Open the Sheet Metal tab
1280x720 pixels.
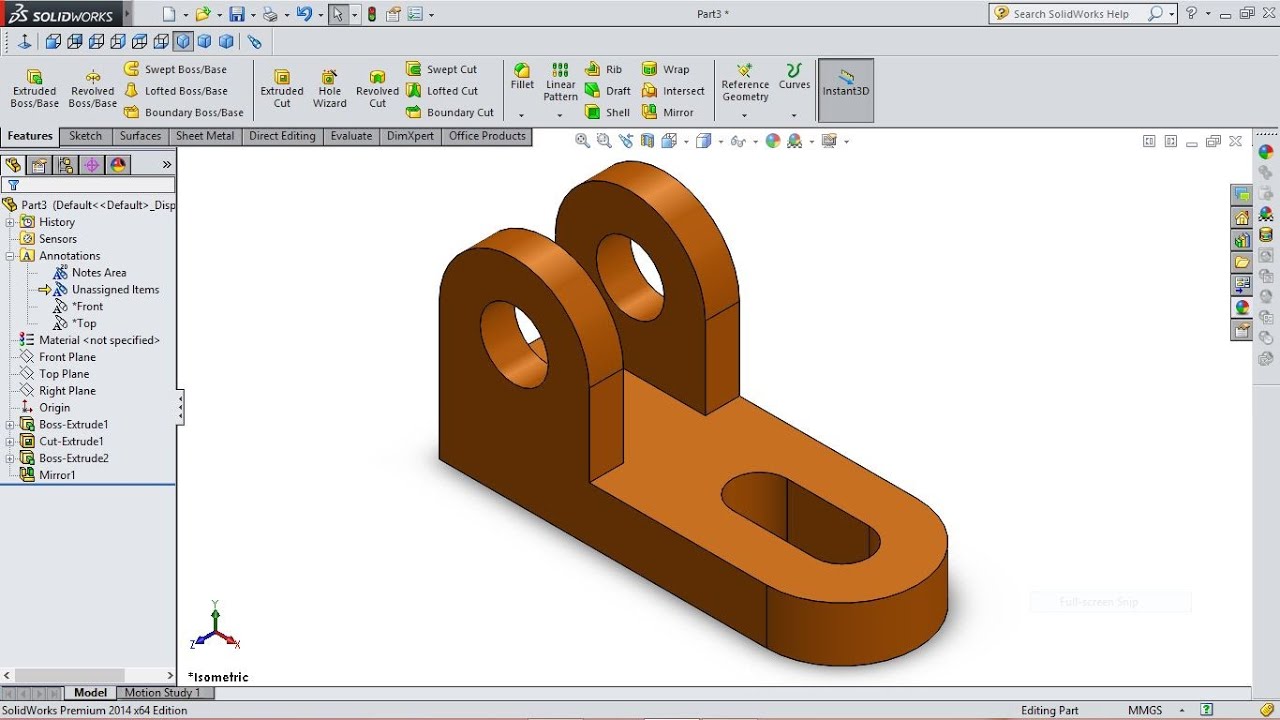205,136
